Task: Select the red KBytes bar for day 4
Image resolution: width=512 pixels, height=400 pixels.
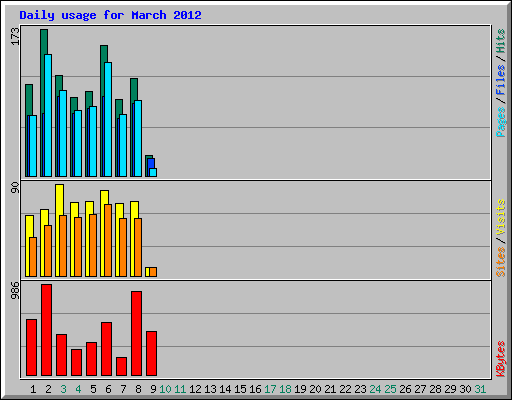Action: [76, 362]
